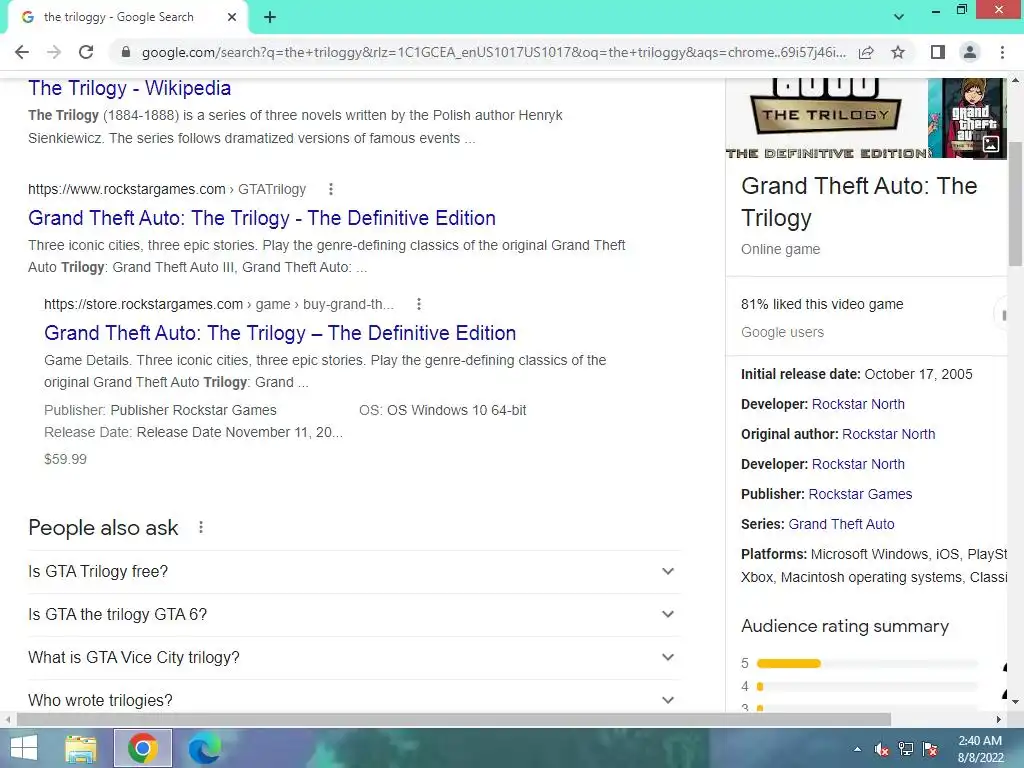Viewport: 1024px width, 768px height.
Task: Click the scroll left arrow
Action: 7,720
